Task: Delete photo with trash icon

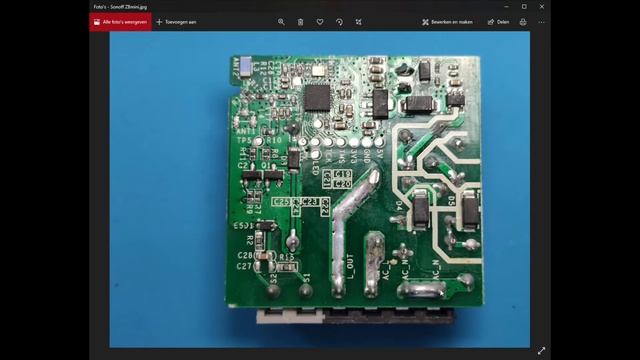Action: (300, 22)
